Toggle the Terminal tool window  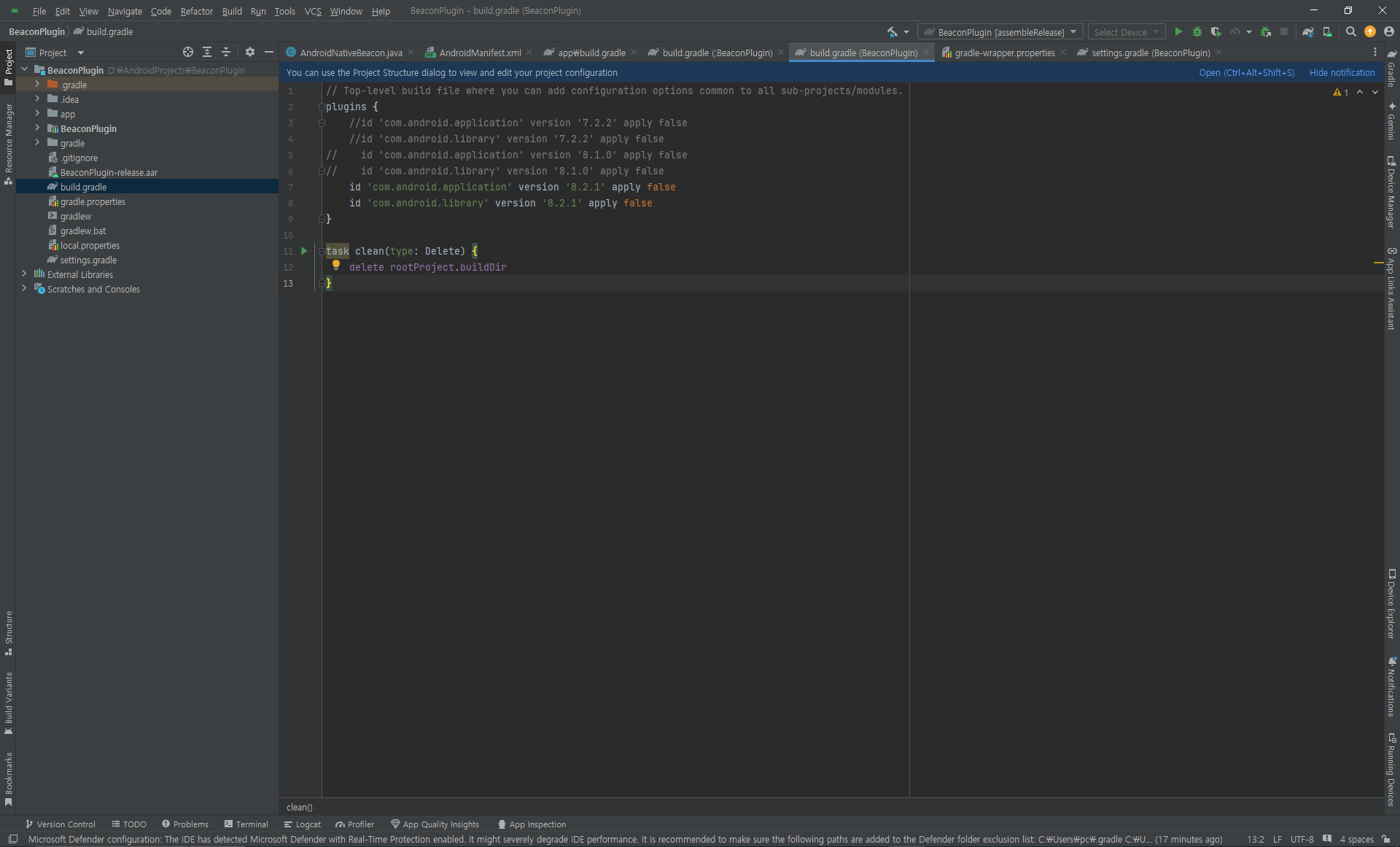pos(246,824)
